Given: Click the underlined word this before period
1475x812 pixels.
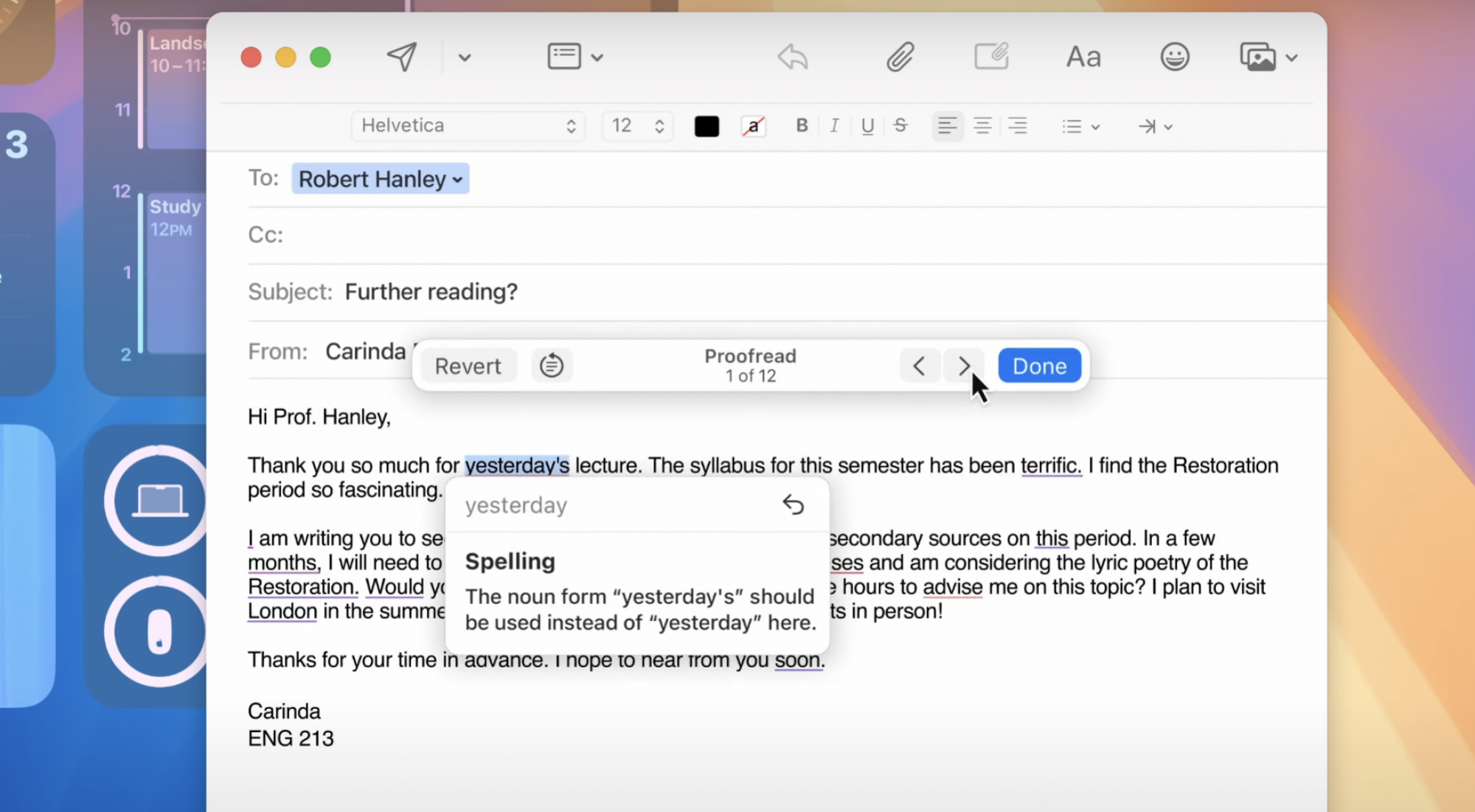Looking at the screenshot, I should click(x=1052, y=538).
